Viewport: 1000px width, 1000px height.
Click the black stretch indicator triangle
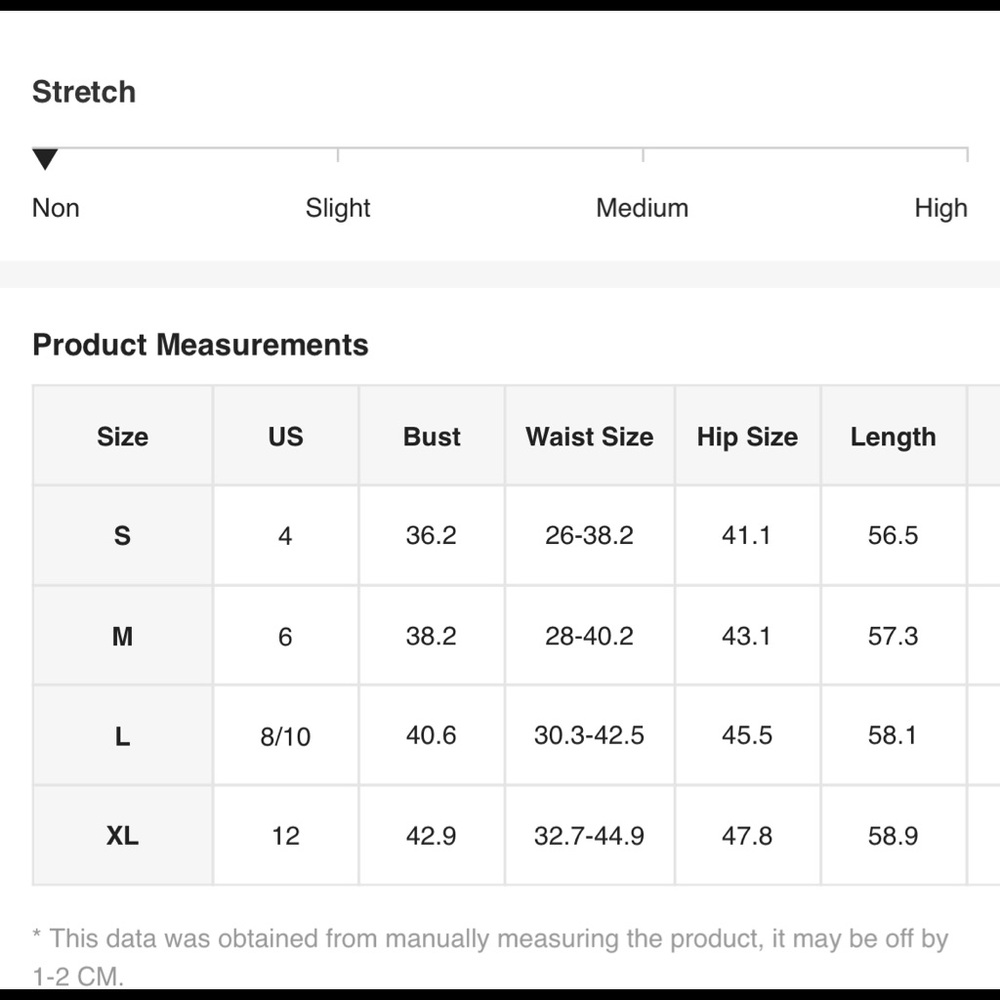click(x=45, y=159)
